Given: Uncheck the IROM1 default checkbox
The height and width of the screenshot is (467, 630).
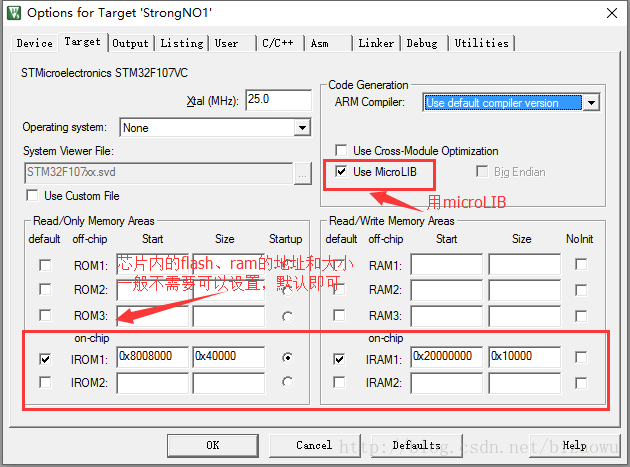Looking at the screenshot, I should click(x=45, y=359).
